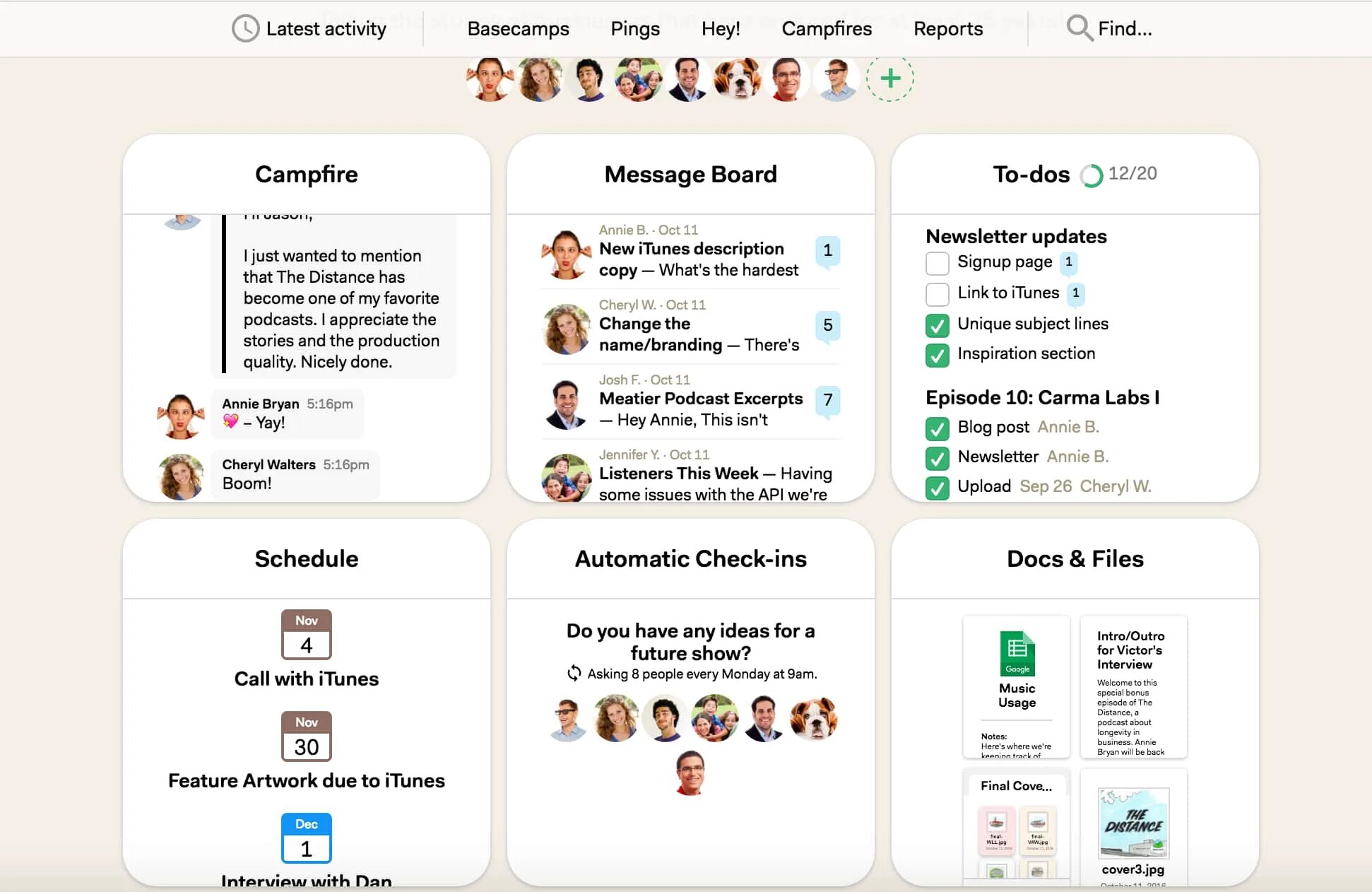
Task: Toggle the Signup page checkbox
Action: coord(934,262)
